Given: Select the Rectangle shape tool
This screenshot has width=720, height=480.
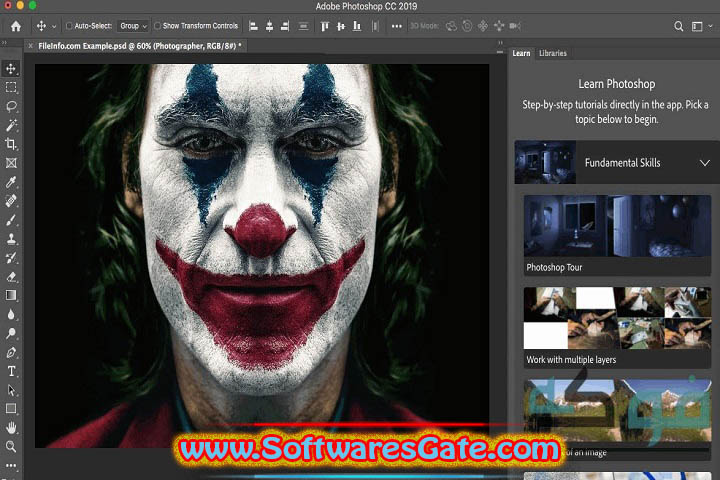Looking at the screenshot, I should pos(11,409).
